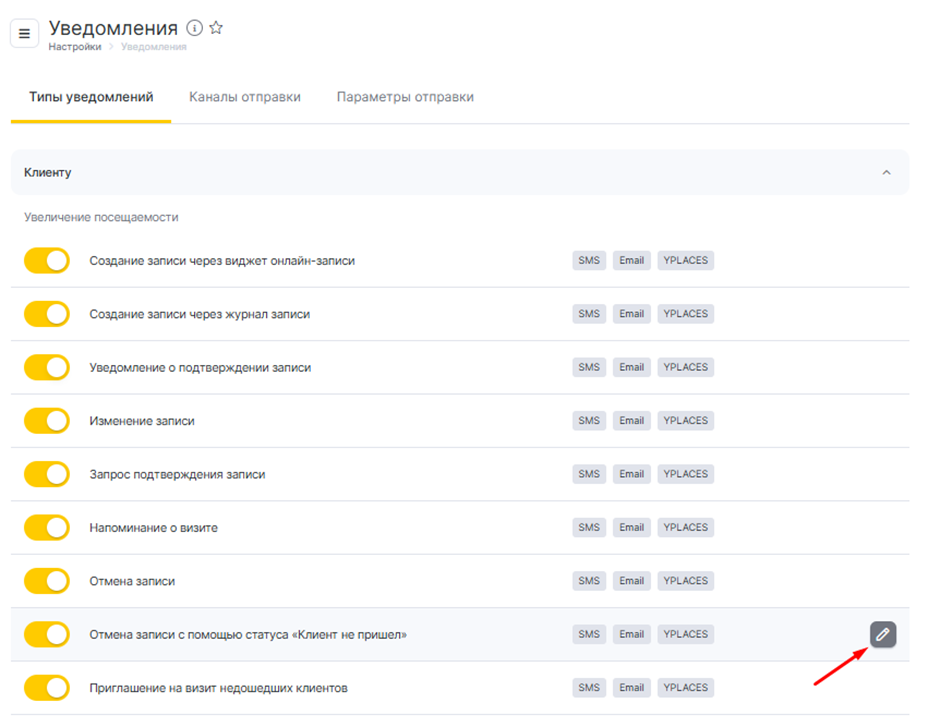
Task: Toggle Изменение записи notification switch
Action: tap(47, 421)
